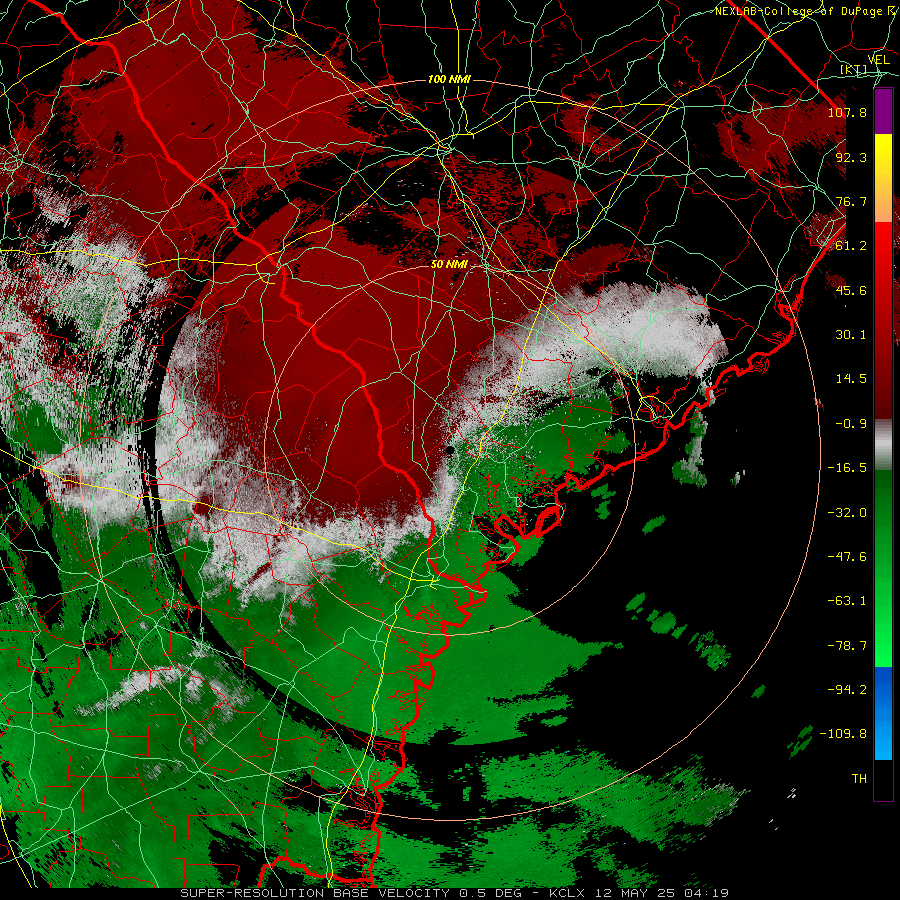Screen dimensions: 900x900
Task: Select the gray-white near-zero color bar segment
Action: tap(883, 445)
